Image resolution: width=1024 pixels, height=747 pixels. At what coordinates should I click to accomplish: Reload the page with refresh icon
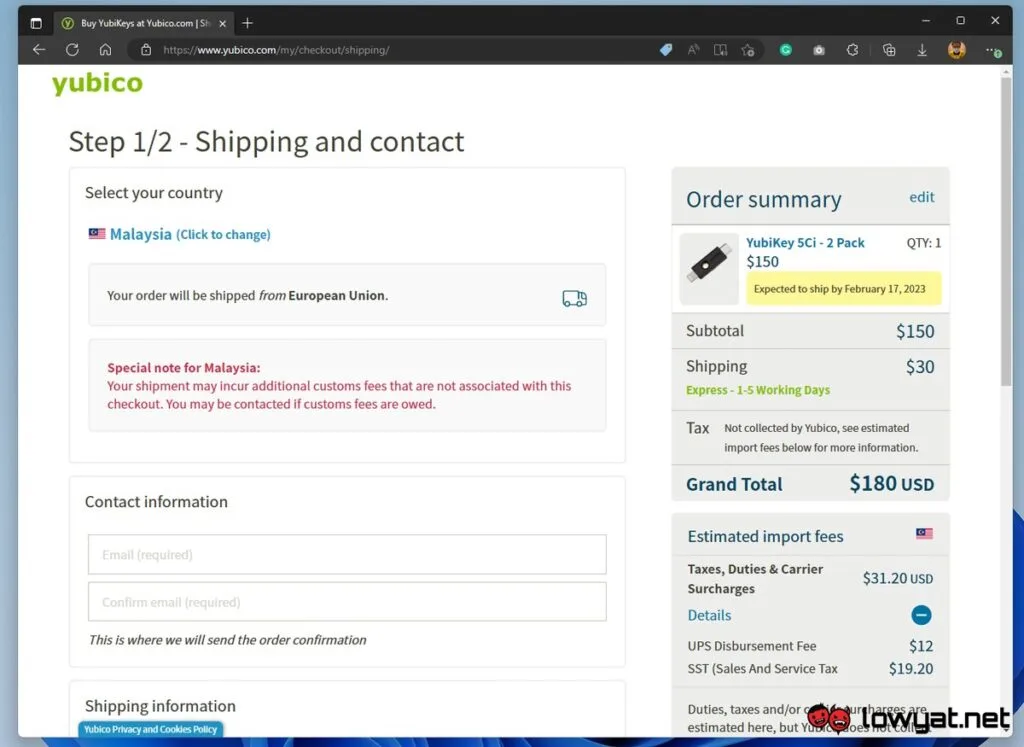click(72, 50)
